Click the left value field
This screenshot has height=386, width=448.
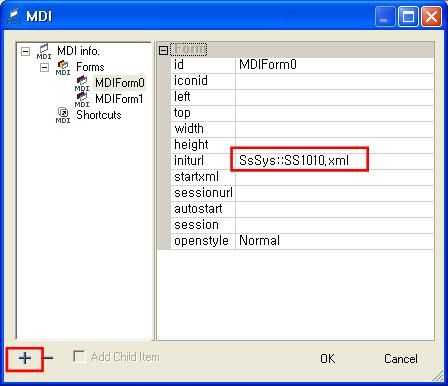(335, 97)
